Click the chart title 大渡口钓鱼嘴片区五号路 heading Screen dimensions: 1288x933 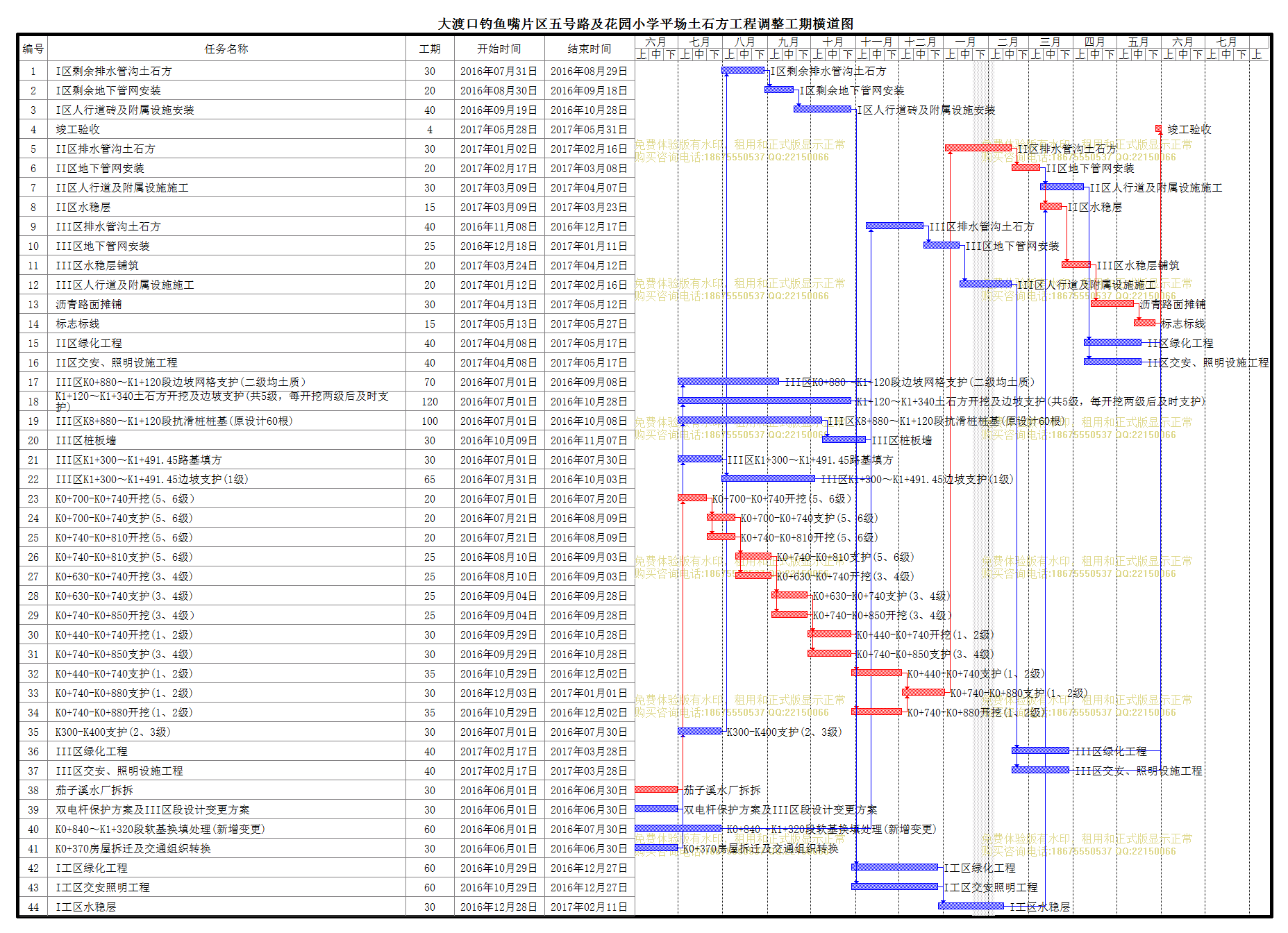pos(645,24)
